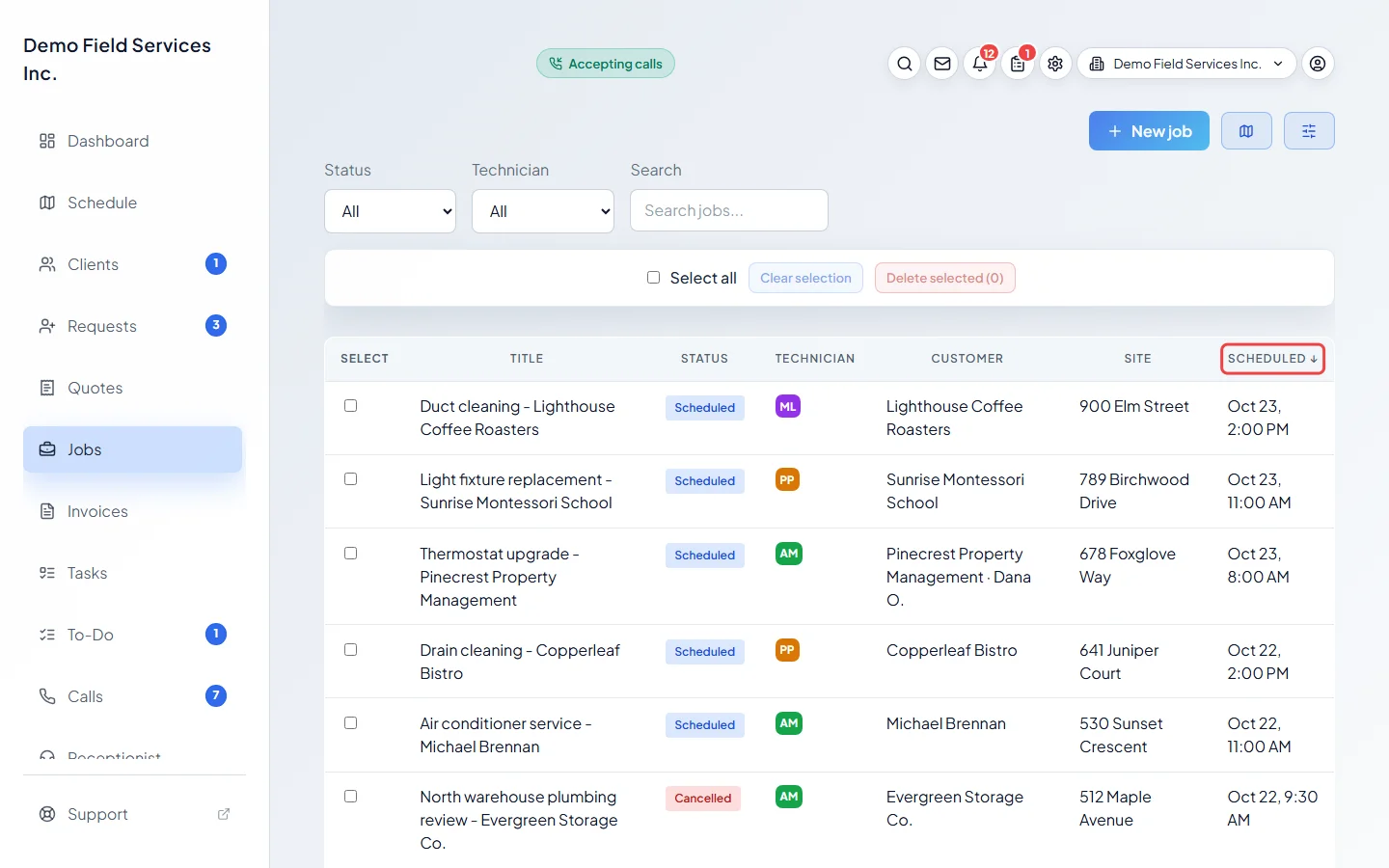This screenshot has height=868, width=1389.
Task: Go to Dashboard in the sidebar
Action: (x=133, y=141)
